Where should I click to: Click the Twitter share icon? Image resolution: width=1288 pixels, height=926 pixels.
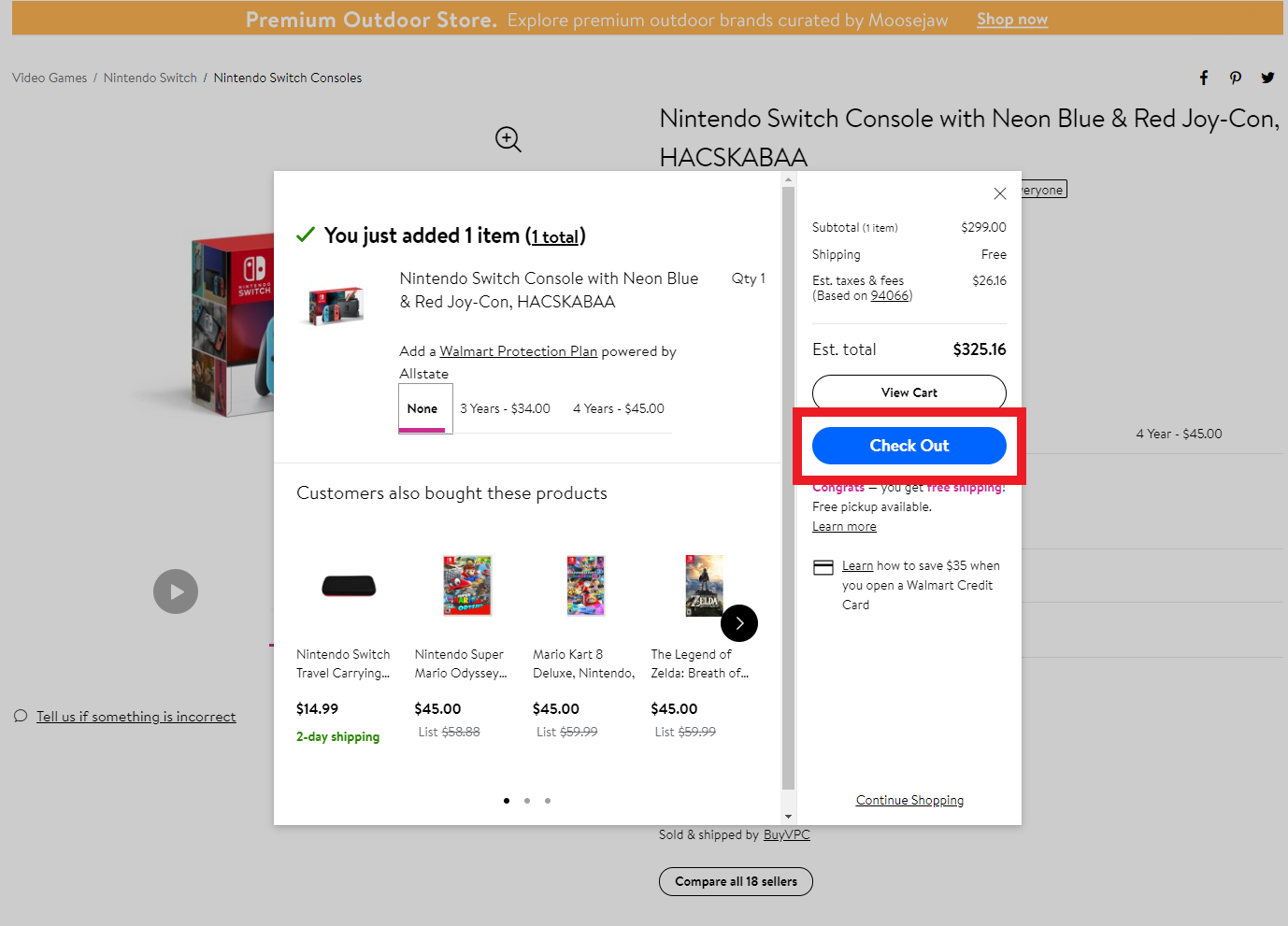1267,78
